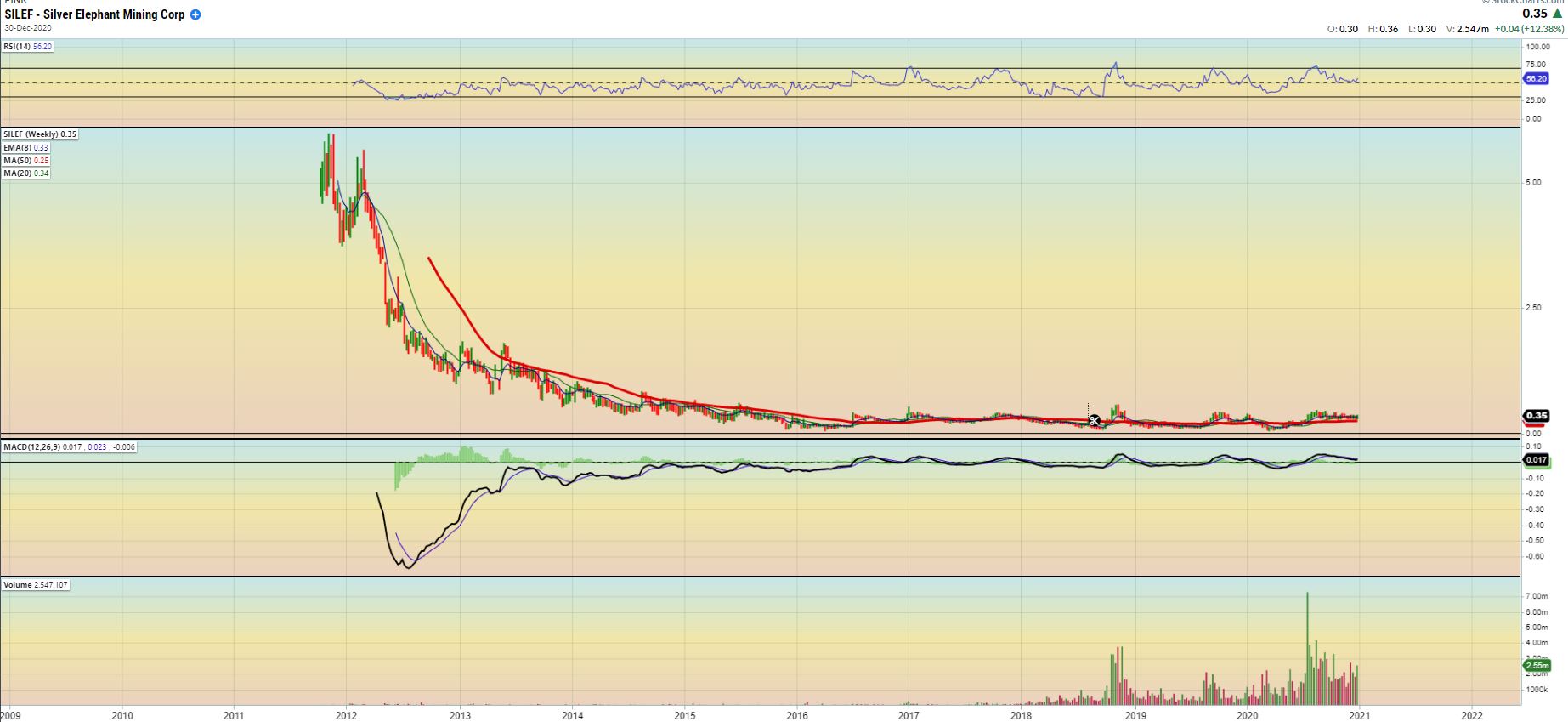Click the 2021 year label on time axis
1568x722 pixels.
coord(1359,716)
